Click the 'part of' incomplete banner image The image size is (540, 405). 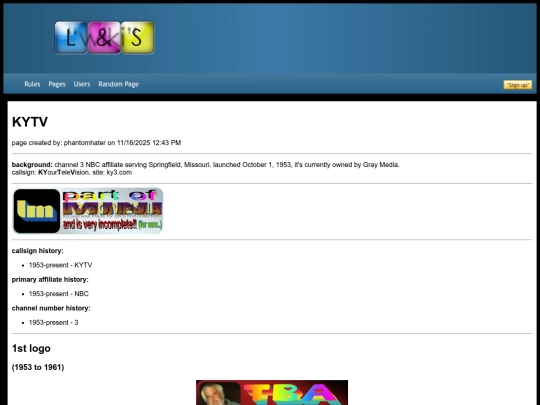tap(88, 211)
